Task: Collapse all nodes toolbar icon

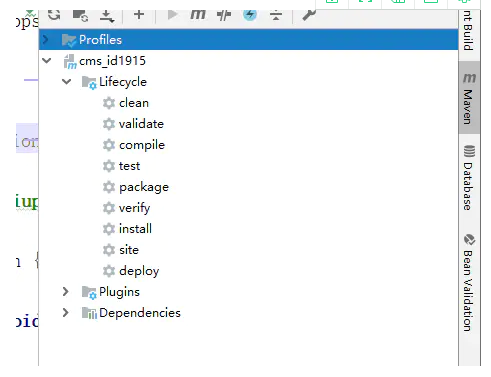Action: pyautogui.click(x=276, y=15)
